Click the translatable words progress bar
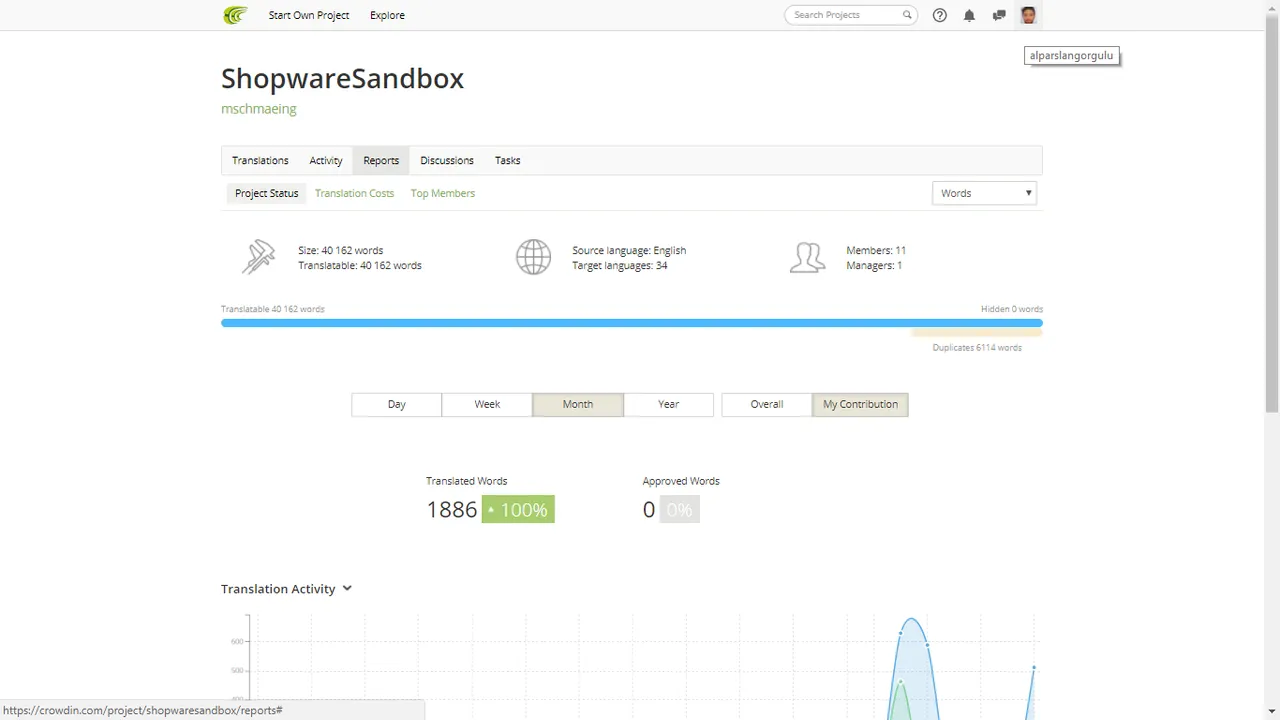Screen dimensions: 1280x720 (632, 323)
